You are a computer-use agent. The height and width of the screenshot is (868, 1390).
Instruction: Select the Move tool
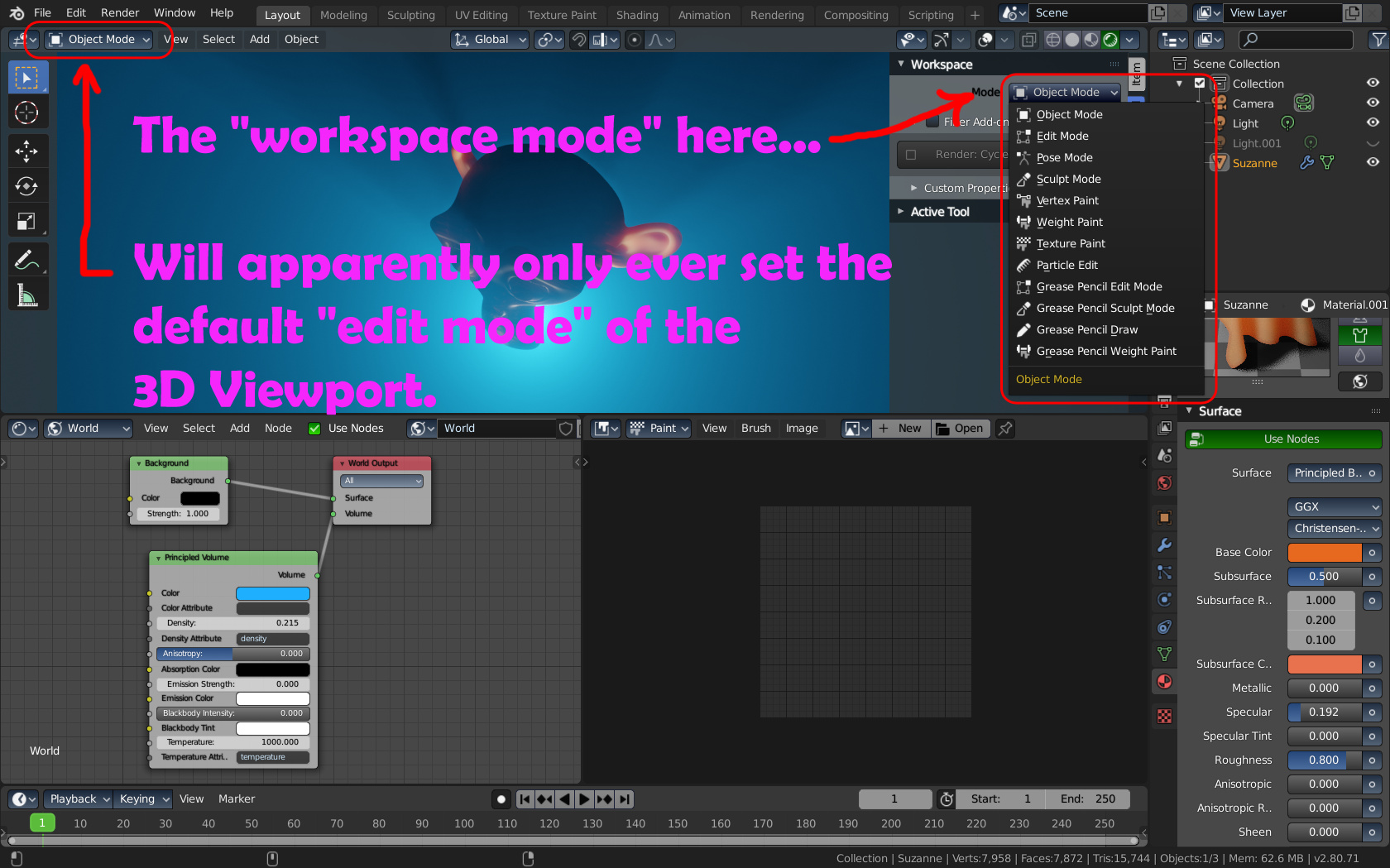click(27, 151)
